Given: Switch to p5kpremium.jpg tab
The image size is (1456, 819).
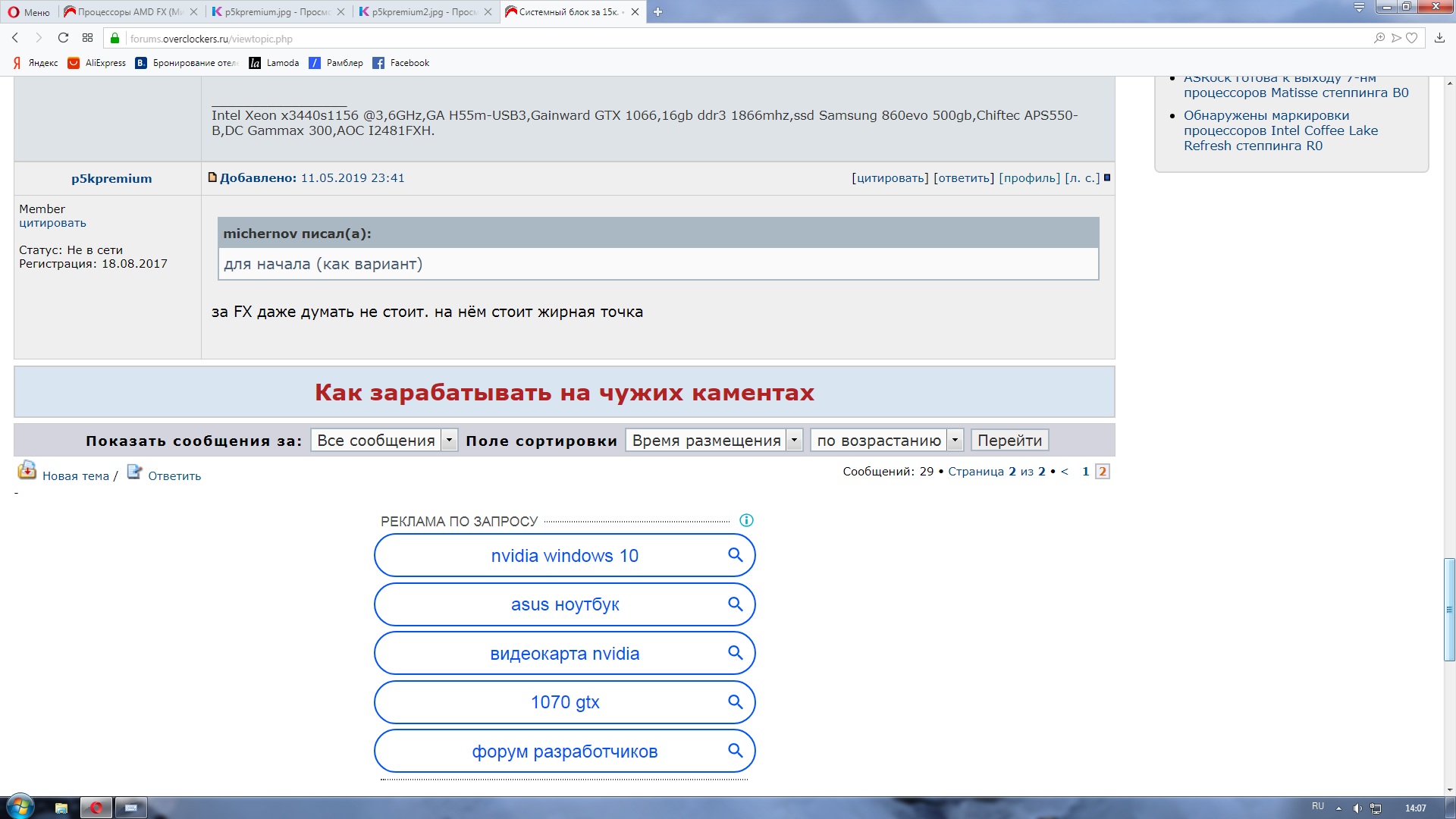Looking at the screenshot, I should coord(277,11).
